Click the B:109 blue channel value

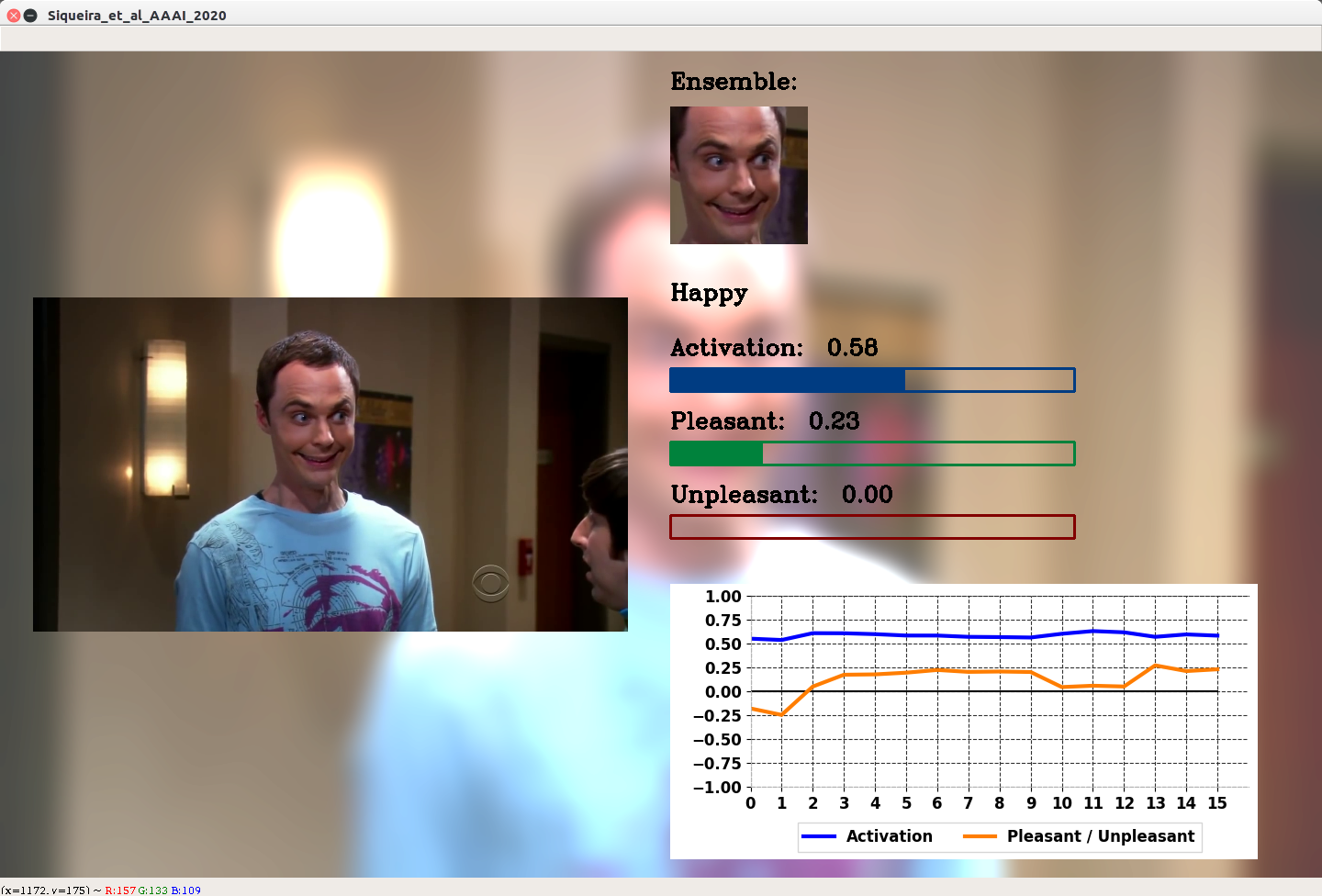186,890
